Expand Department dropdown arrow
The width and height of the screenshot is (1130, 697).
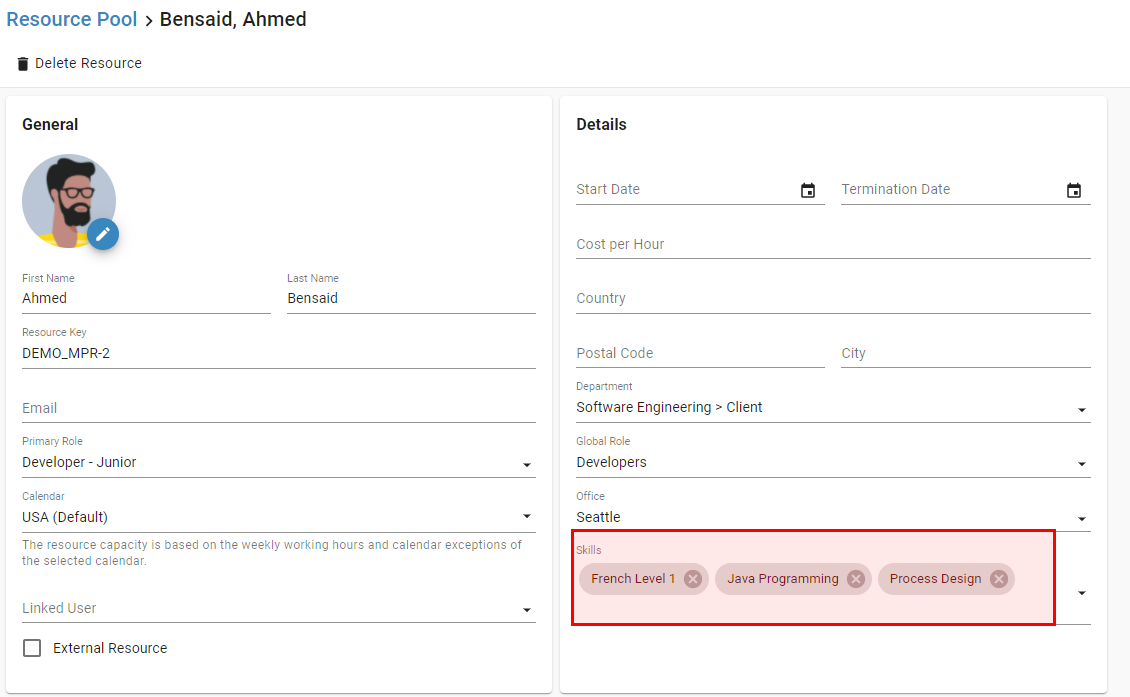pyautogui.click(x=1082, y=409)
